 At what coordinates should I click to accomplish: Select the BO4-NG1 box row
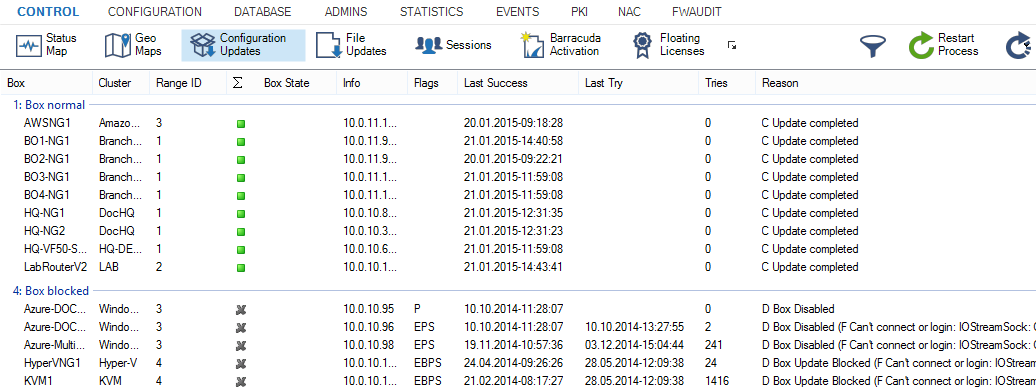click(x=518, y=195)
